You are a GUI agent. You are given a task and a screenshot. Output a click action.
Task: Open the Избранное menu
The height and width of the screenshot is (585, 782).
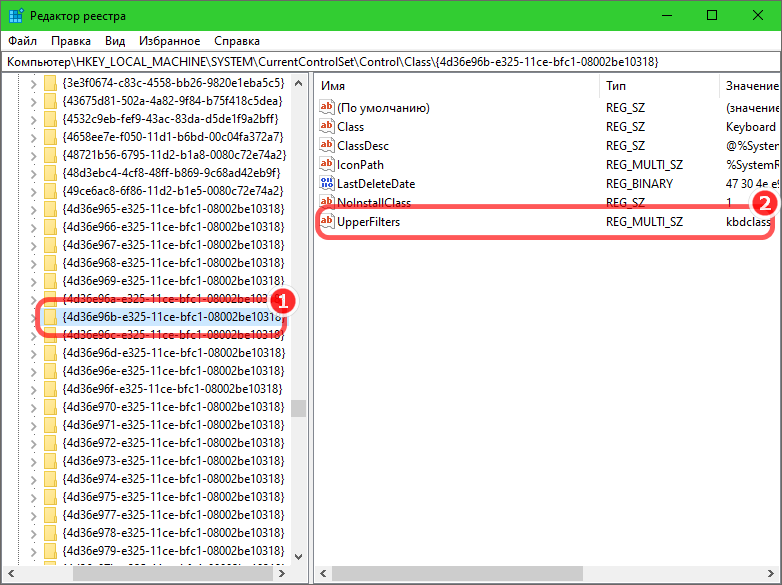(170, 41)
